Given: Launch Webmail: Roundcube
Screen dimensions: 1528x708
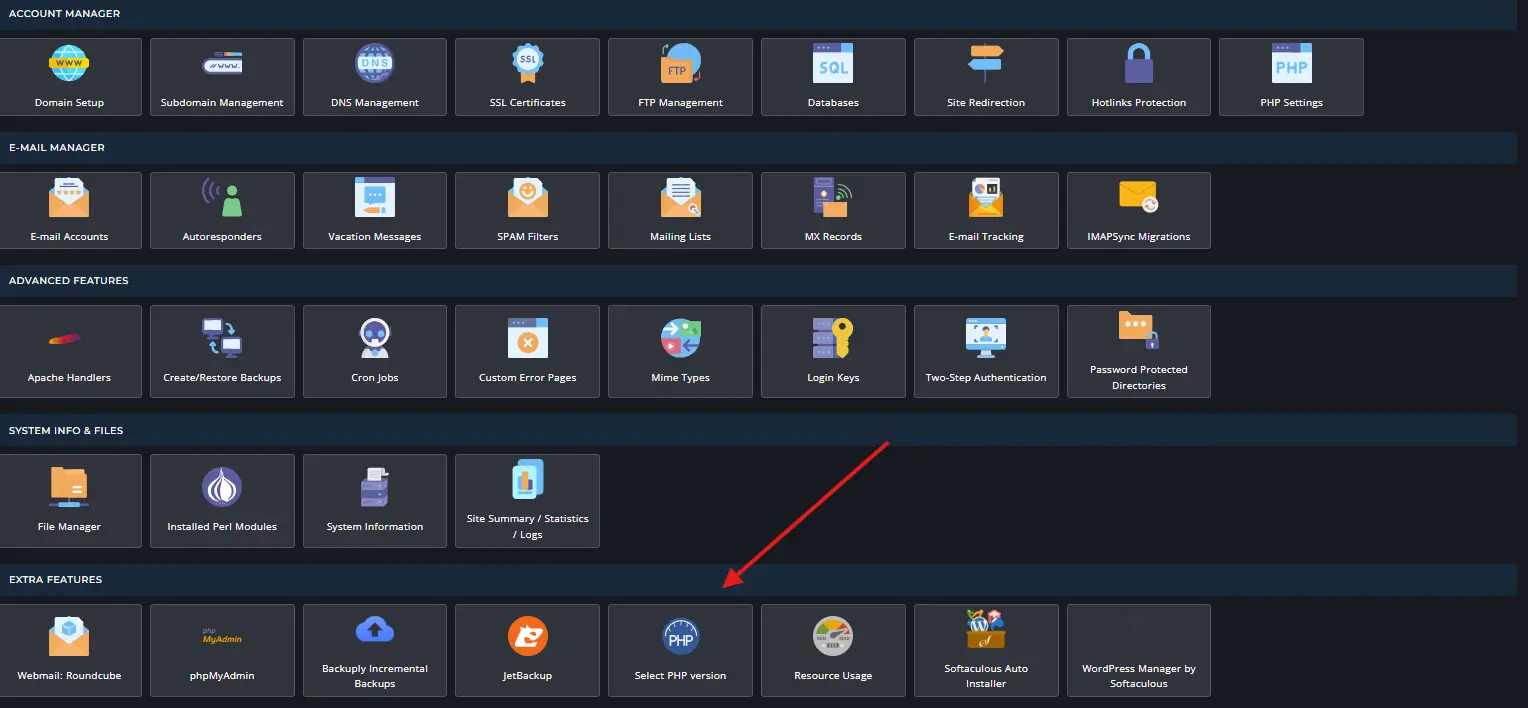Looking at the screenshot, I should point(70,650).
